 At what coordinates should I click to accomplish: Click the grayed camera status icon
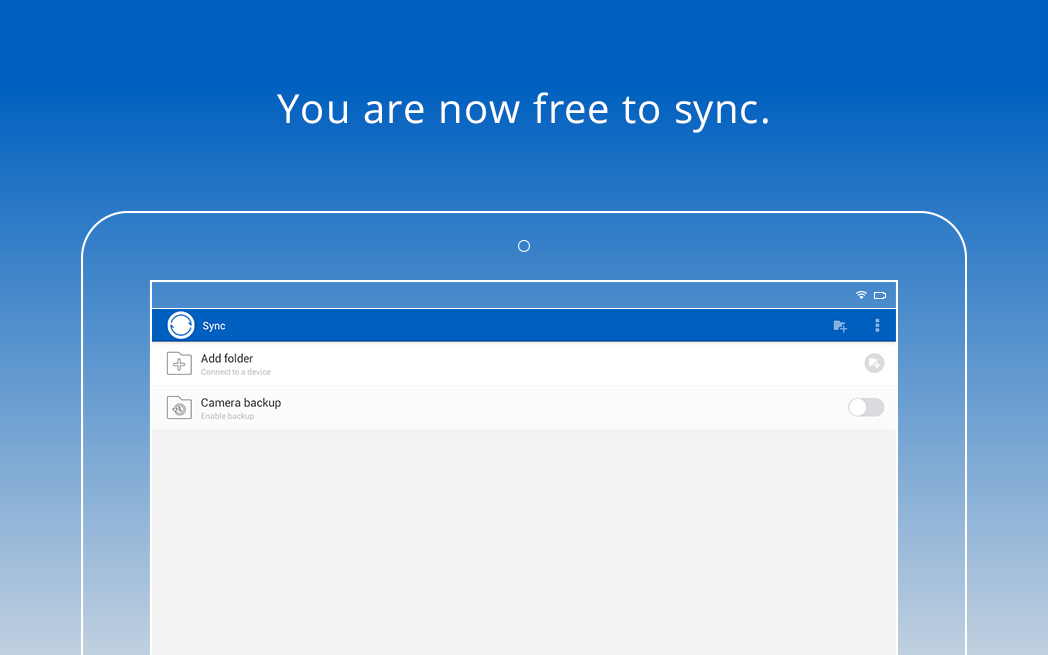pyautogui.click(x=874, y=363)
